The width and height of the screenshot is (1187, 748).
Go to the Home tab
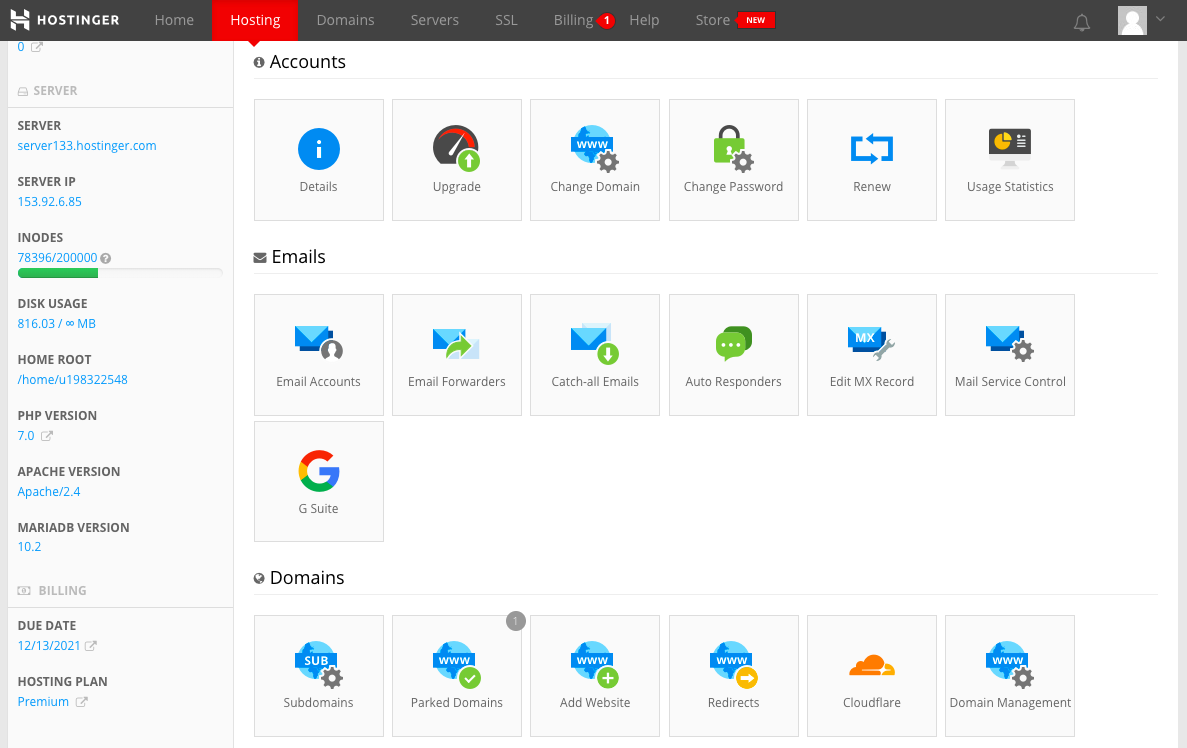(174, 20)
